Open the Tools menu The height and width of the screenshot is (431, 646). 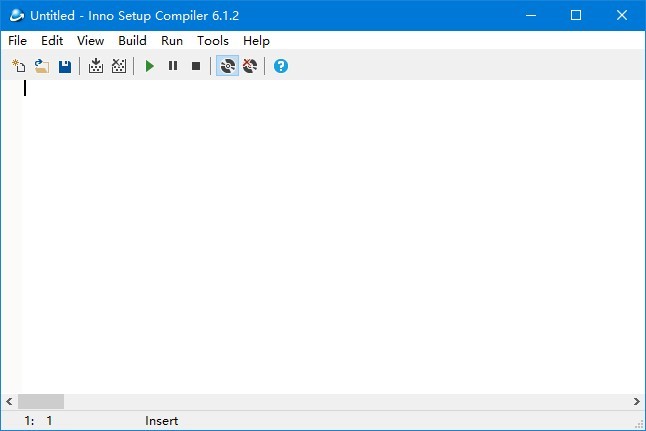click(213, 41)
